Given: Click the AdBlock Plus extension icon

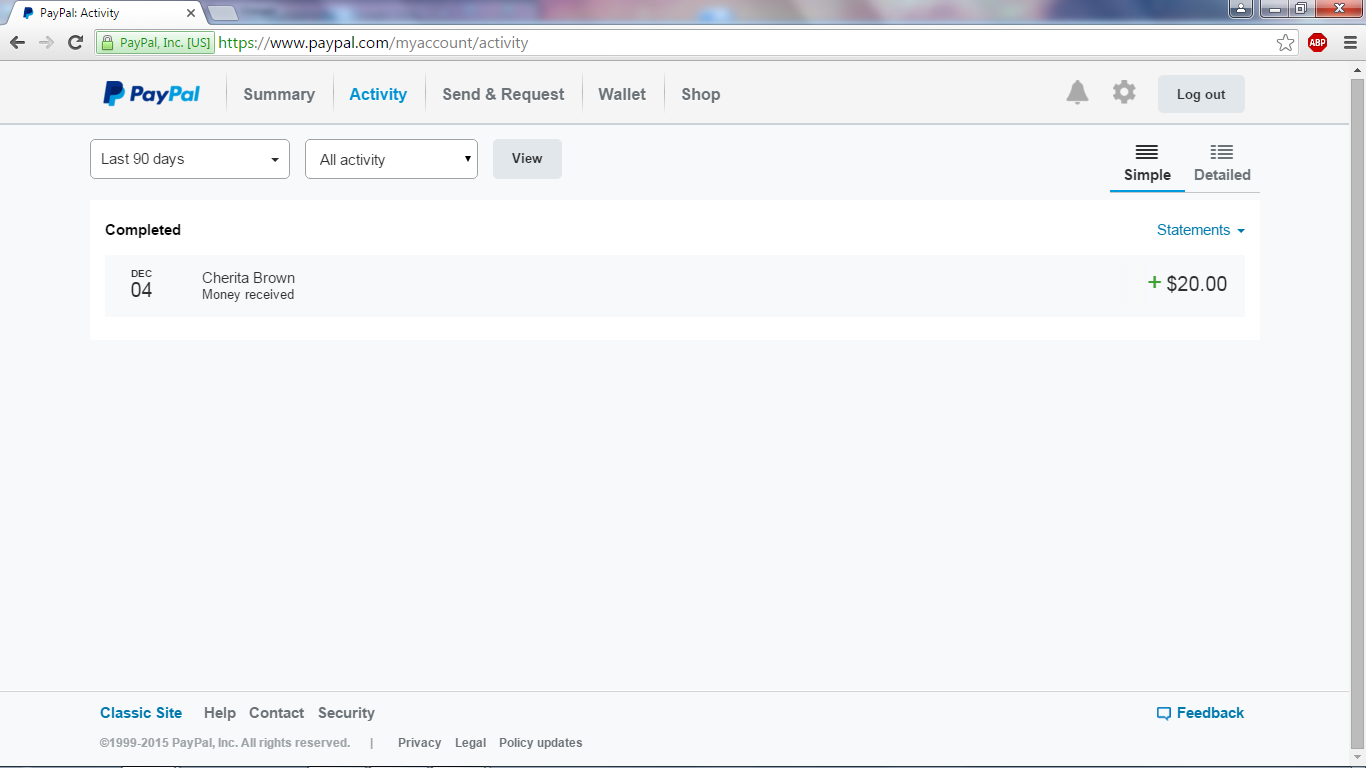Looking at the screenshot, I should click(x=1317, y=42).
